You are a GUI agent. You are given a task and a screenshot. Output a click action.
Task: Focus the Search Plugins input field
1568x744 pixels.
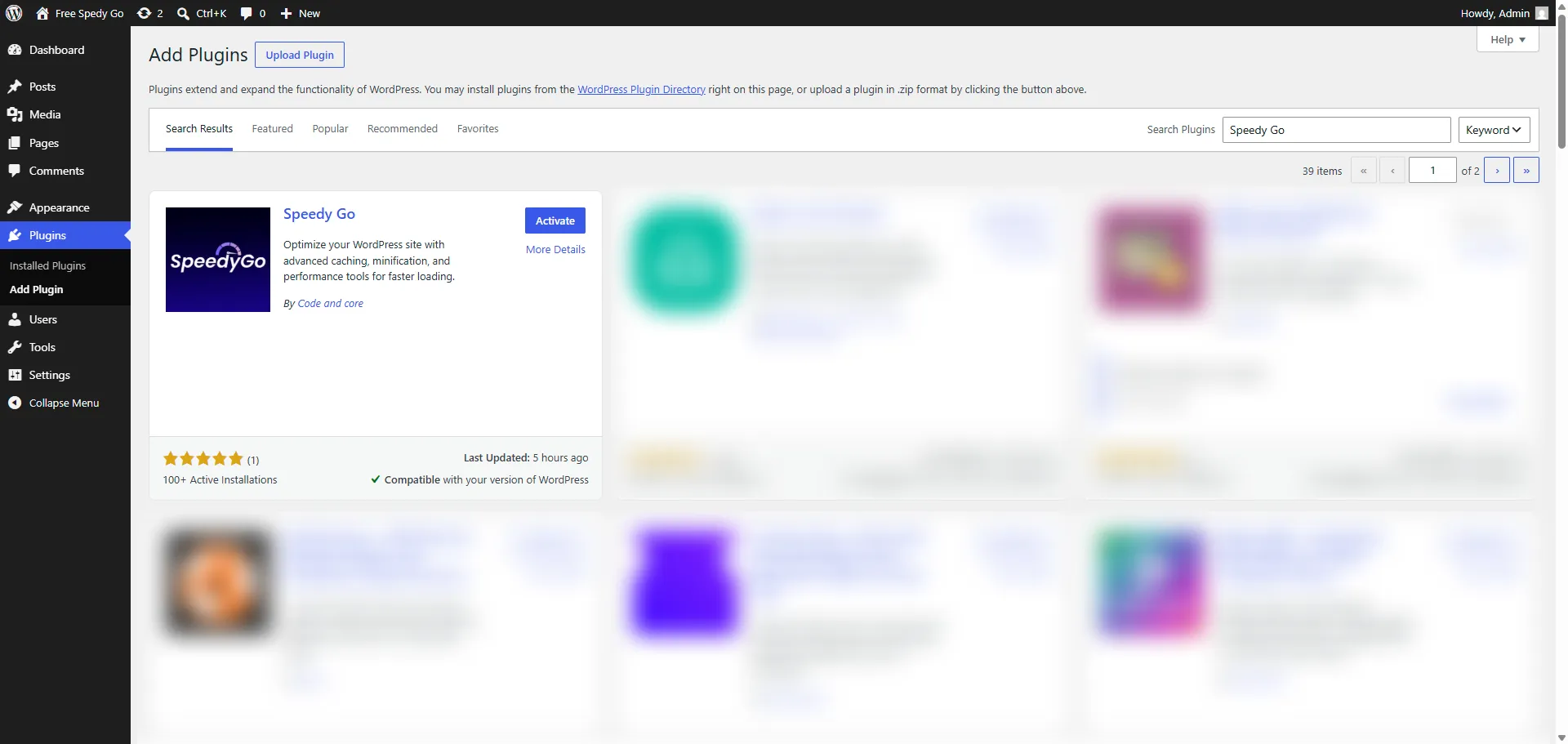(x=1336, y=130)
